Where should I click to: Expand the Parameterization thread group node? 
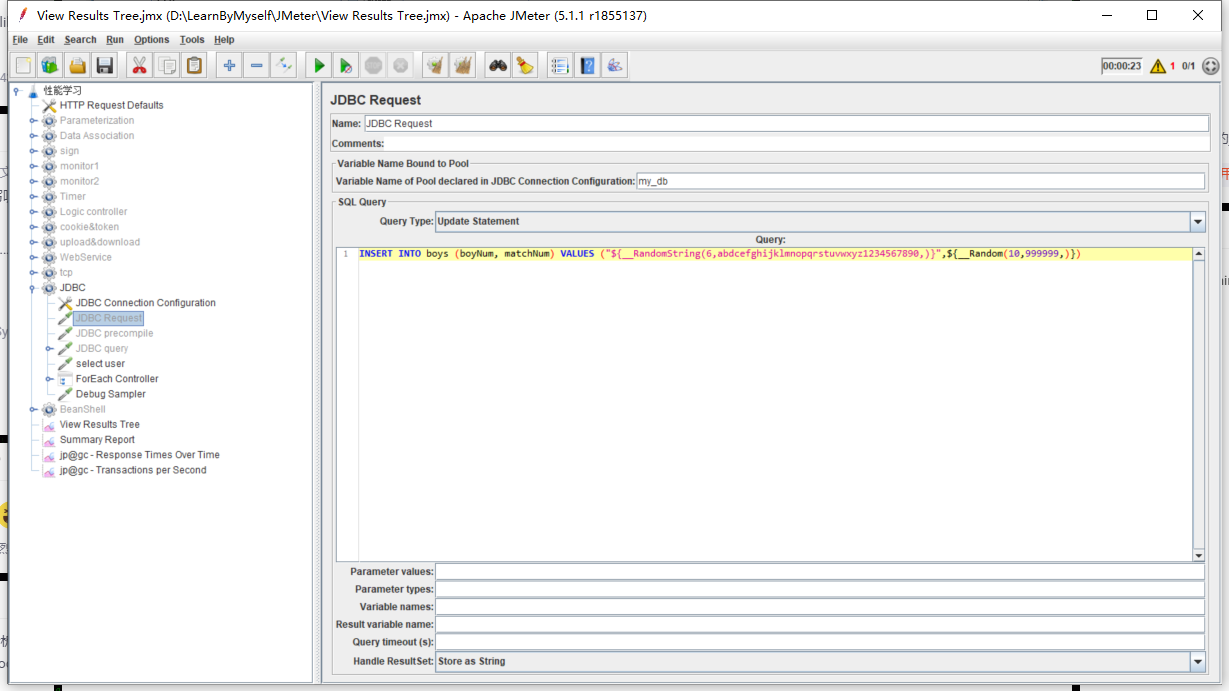(x=33, y=121)
